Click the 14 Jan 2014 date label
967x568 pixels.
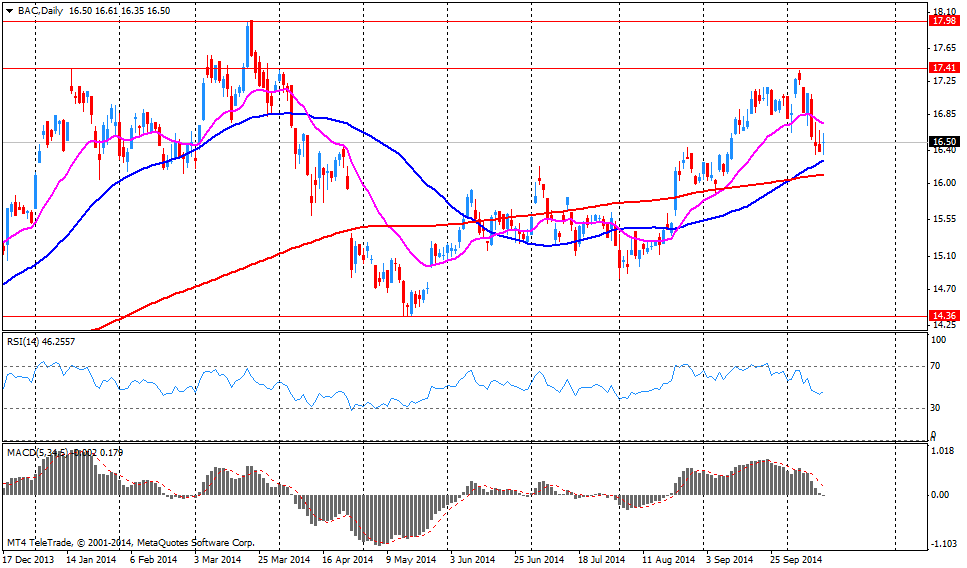[93, 560]
